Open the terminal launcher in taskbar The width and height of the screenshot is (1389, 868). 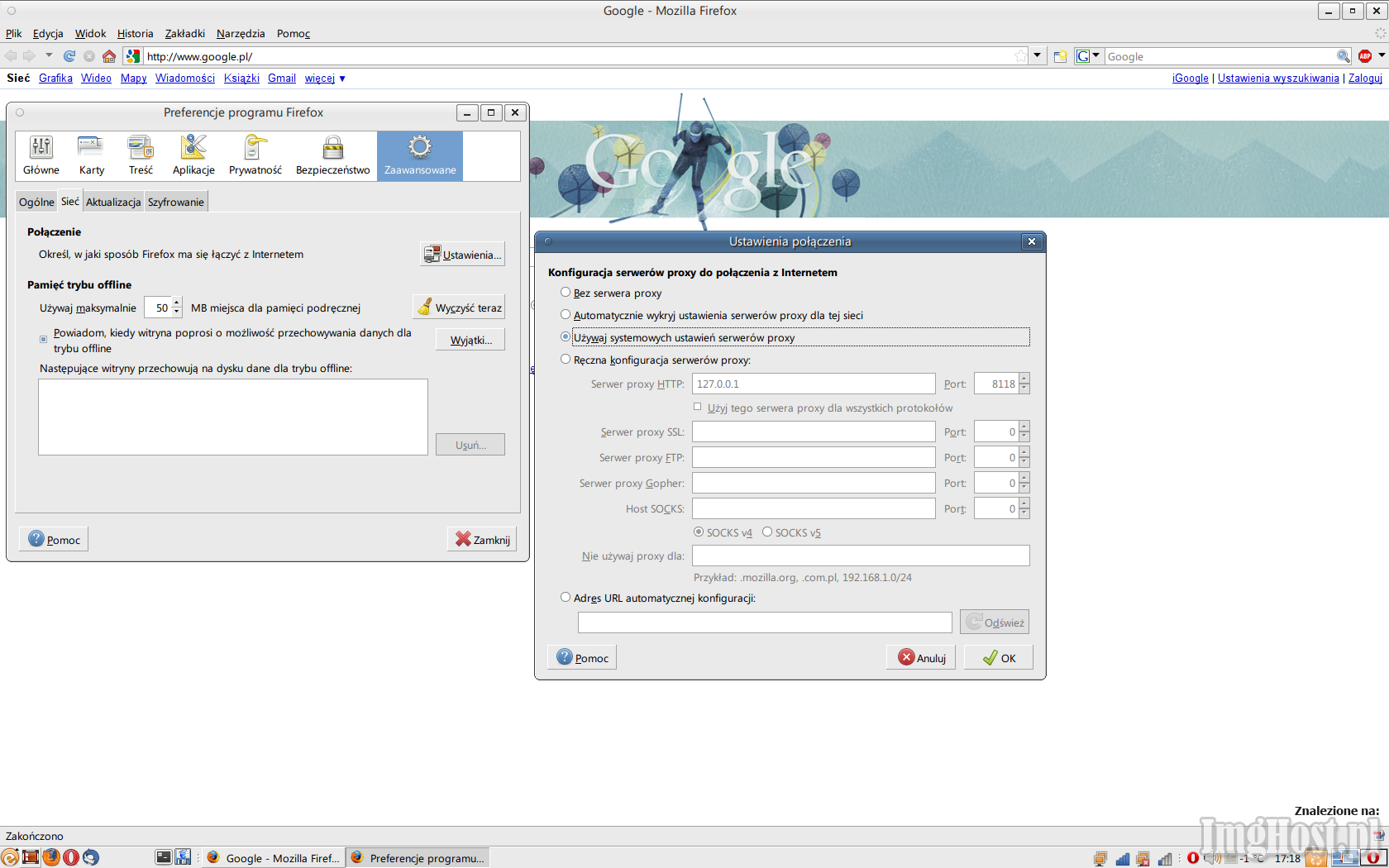point(164,857)
